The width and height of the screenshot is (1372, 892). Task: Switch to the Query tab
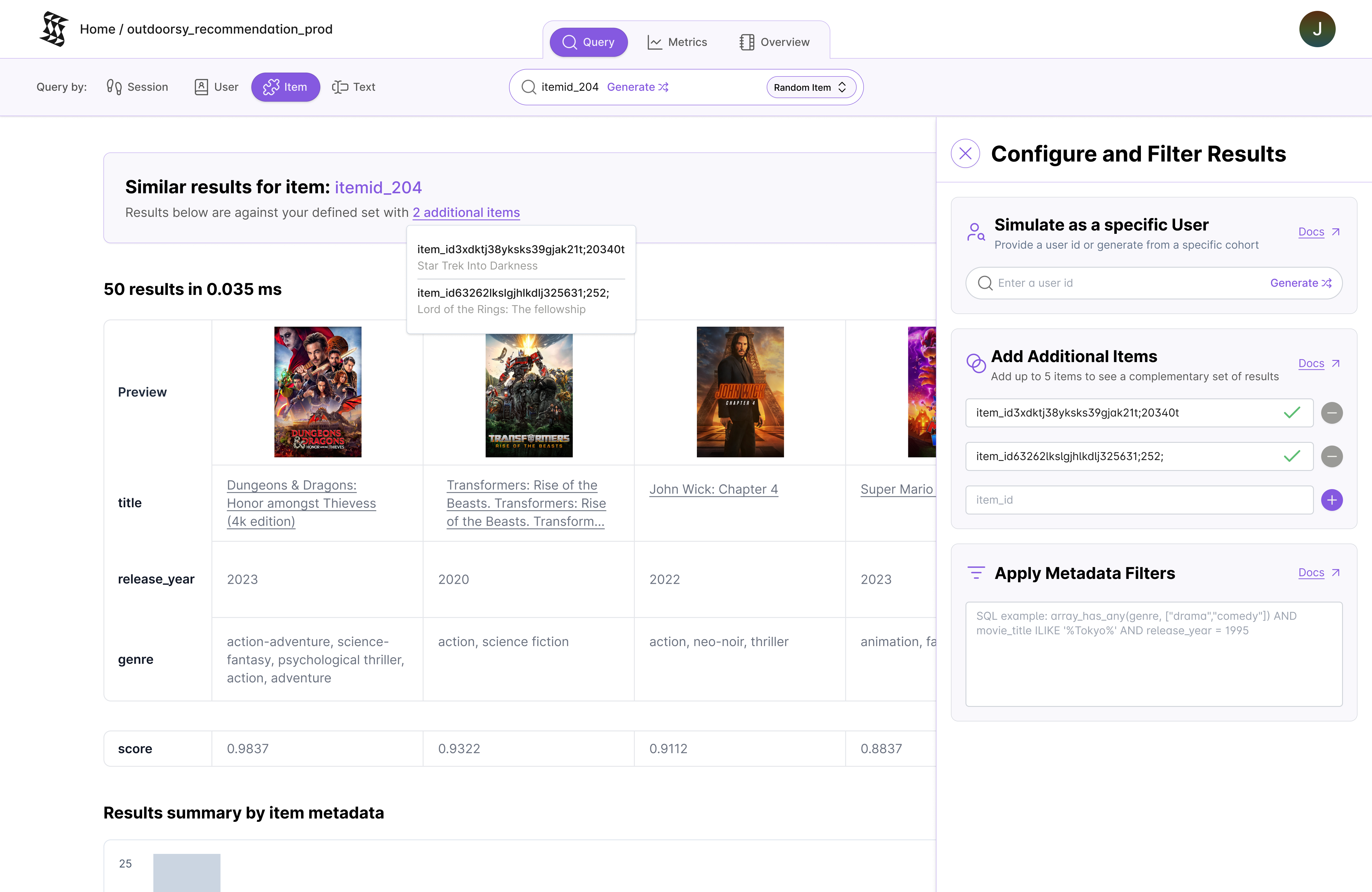588,42
